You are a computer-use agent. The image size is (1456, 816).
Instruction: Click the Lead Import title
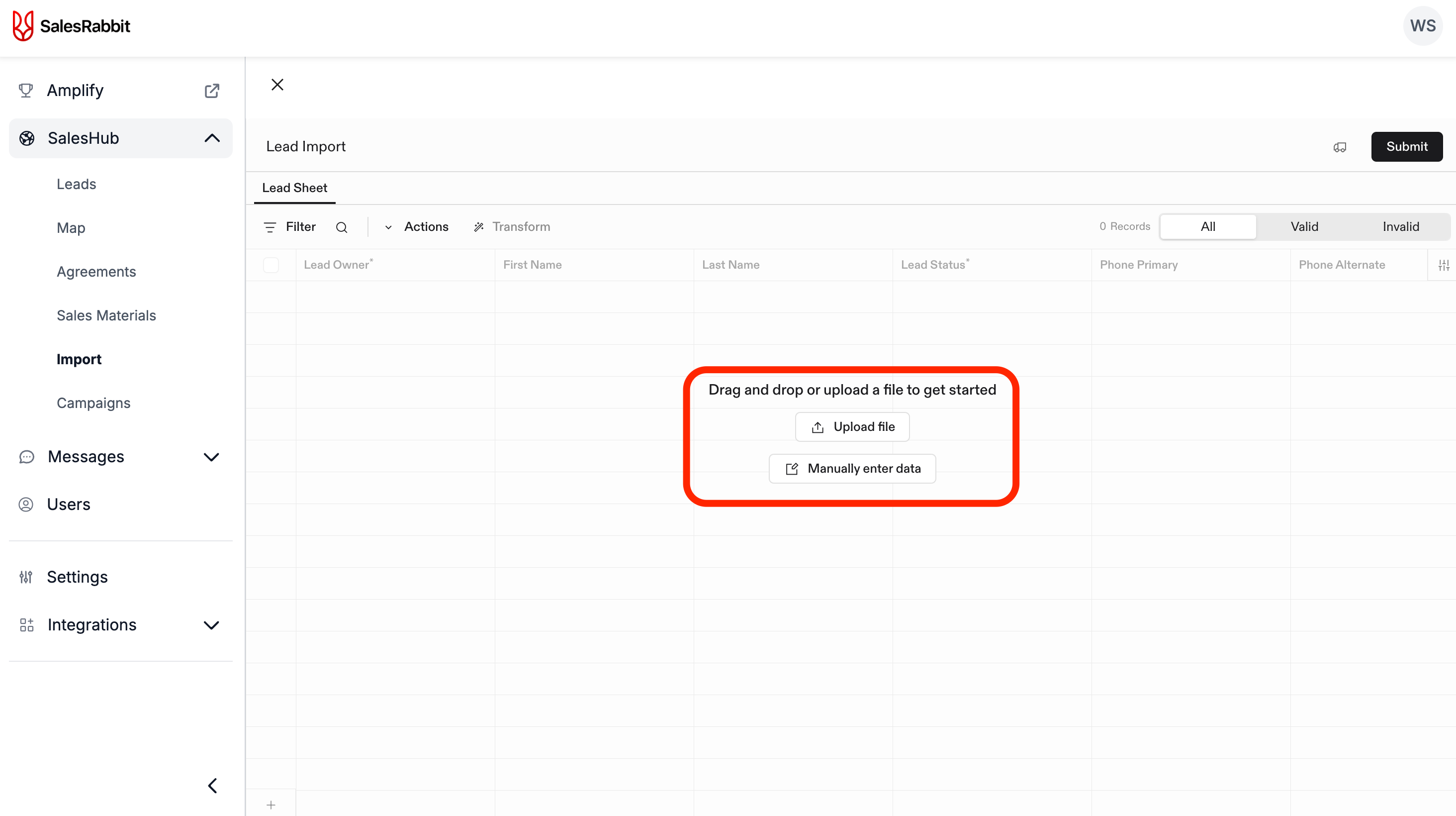[x=306, y=146]
